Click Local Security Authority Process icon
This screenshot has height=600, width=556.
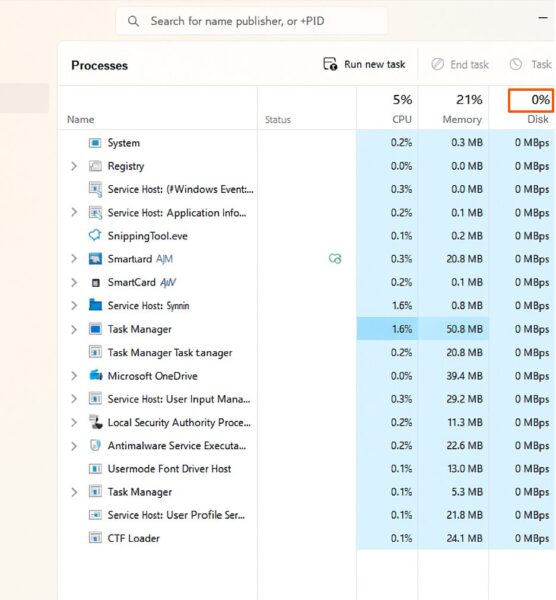pos(96,422)
